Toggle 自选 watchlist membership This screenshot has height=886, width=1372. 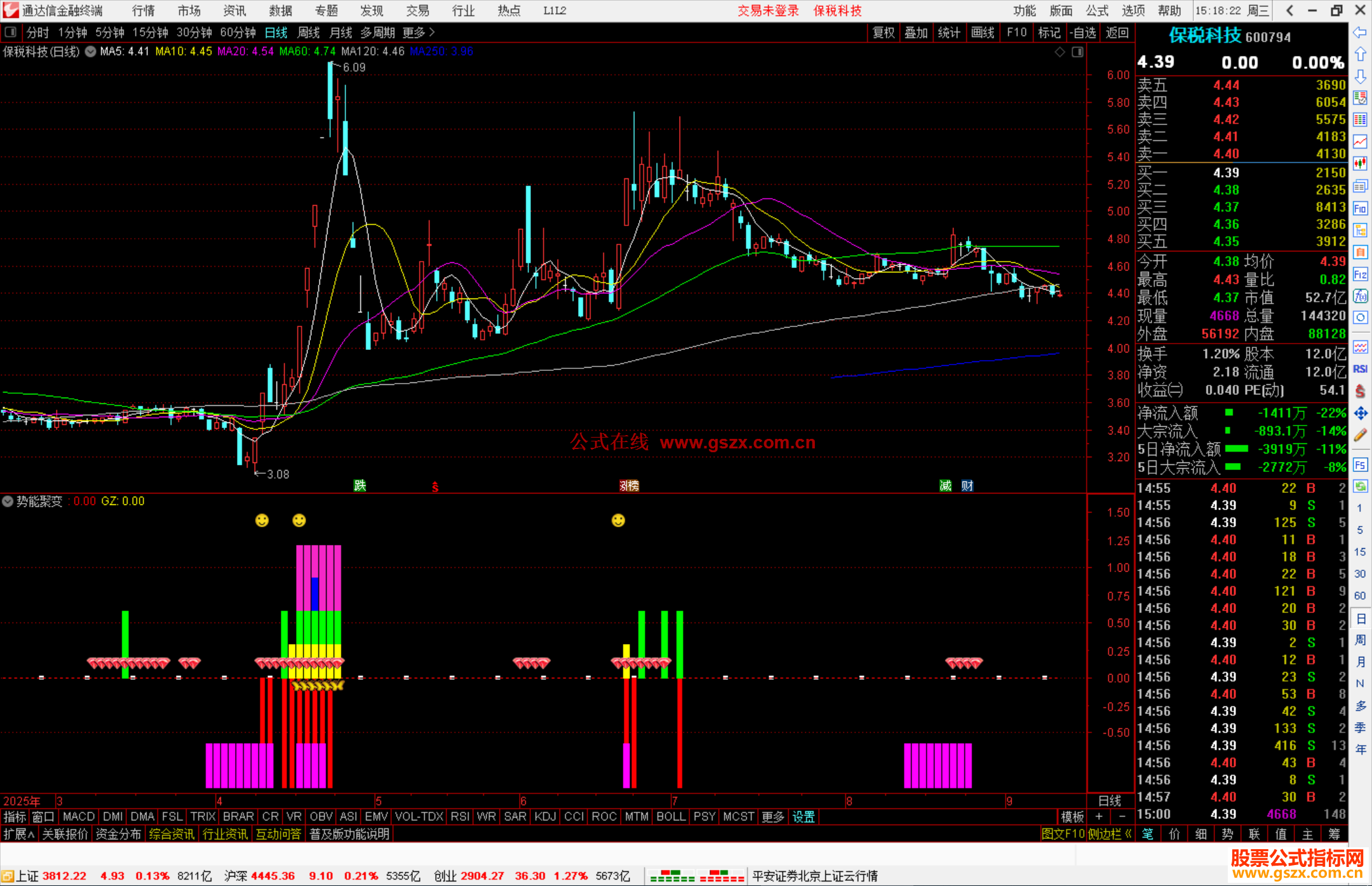[1082, 33]
